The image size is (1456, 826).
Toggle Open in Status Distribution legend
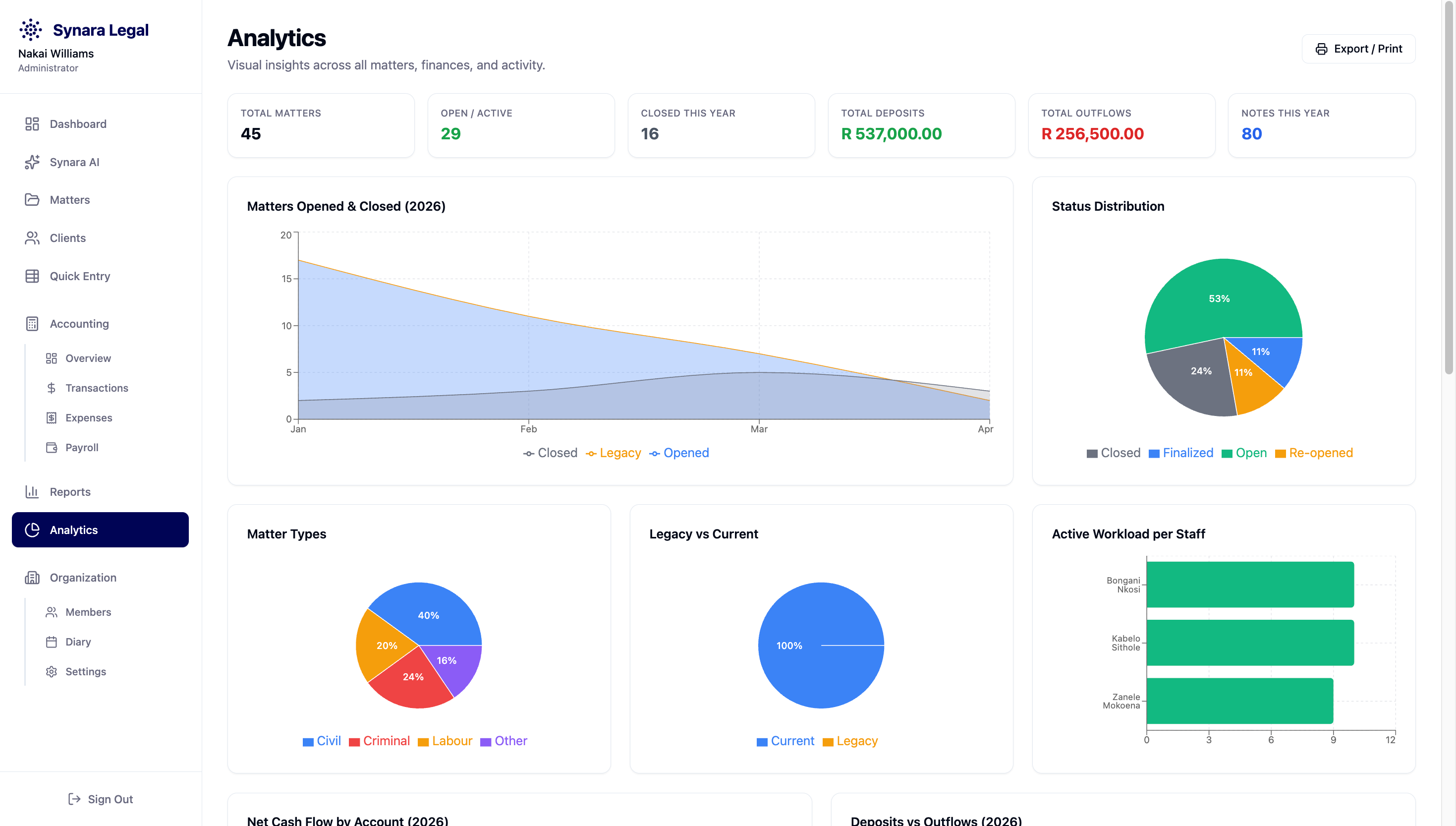[x=1244, y=453]
